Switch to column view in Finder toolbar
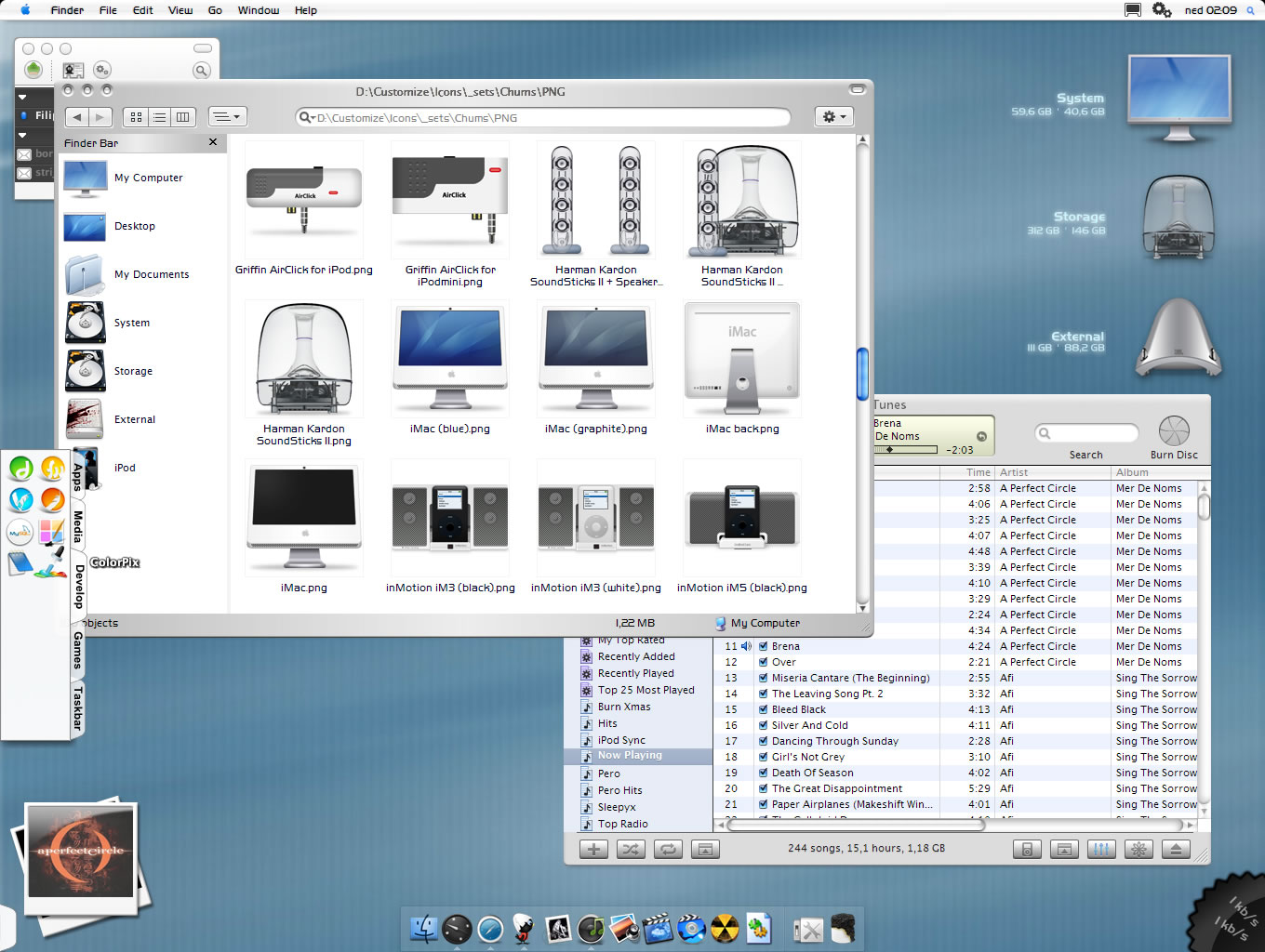This screenshot has width=1265, height=952. click(x=183, y=117)
